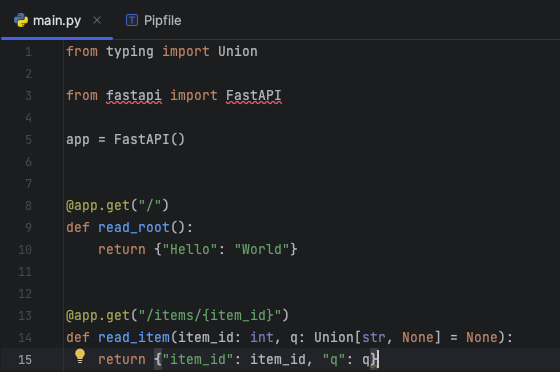Click the 'app' variable on line 5

pyautogui.click(x=78, y=140)
